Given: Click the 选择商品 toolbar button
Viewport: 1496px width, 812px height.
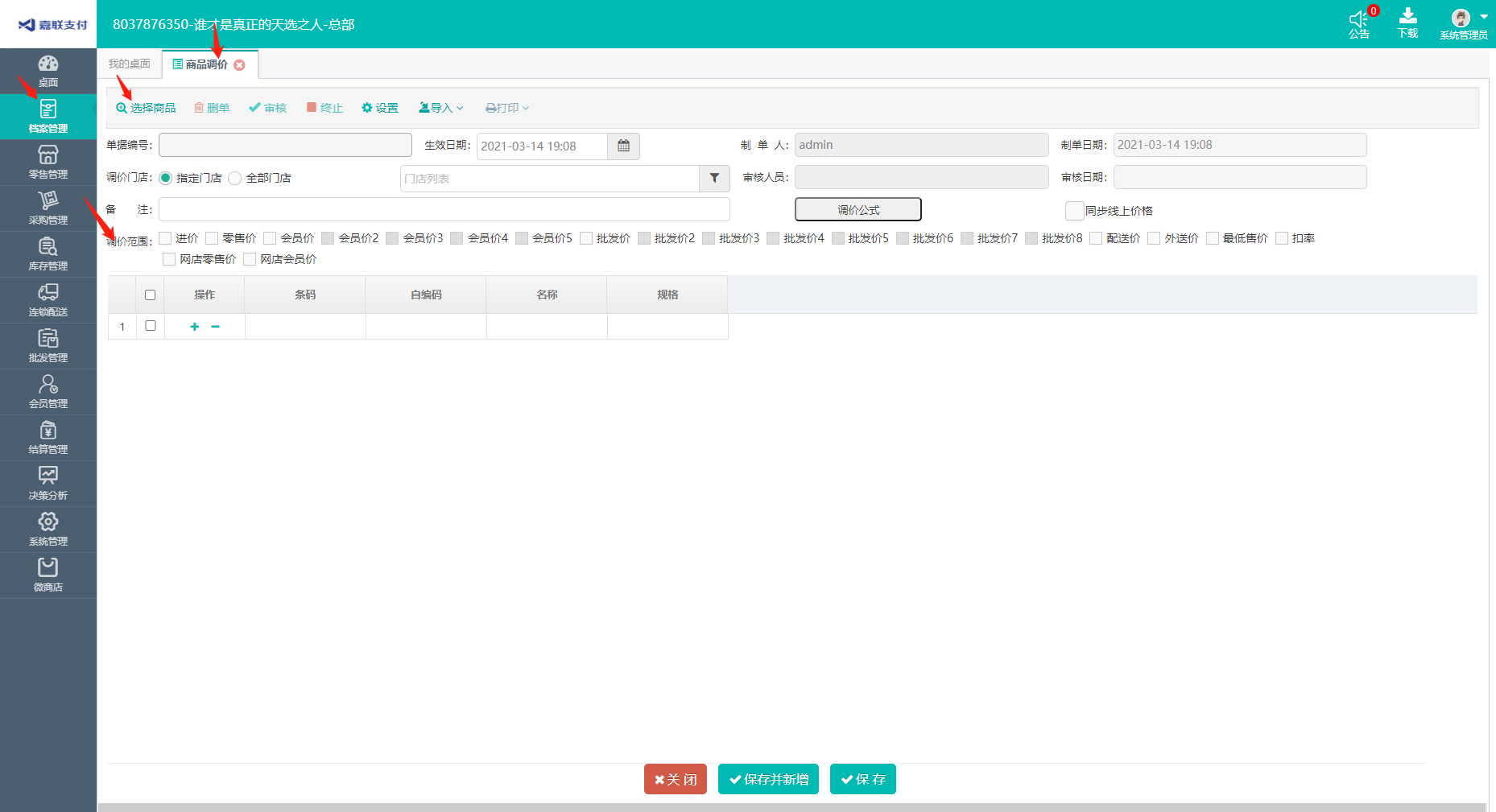Looking at the screenshot, I should click(x=146, y=108).
